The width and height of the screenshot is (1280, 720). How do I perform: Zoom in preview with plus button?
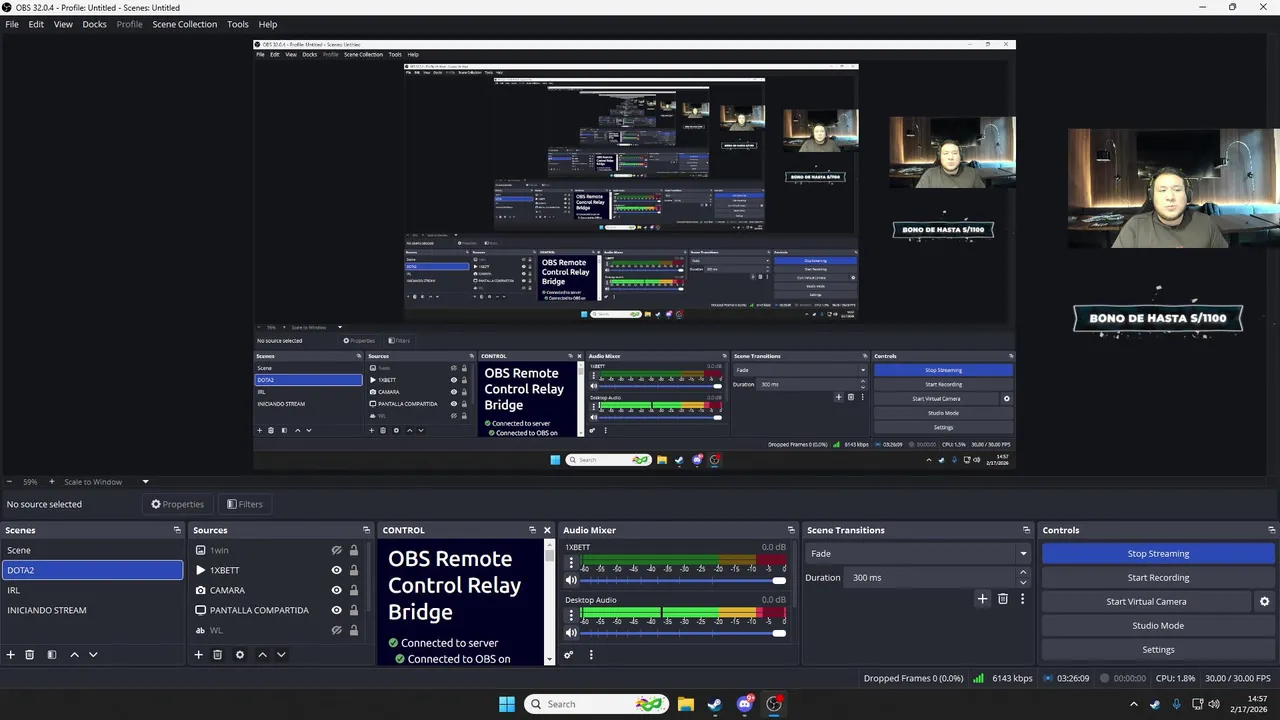coord(53,482)
